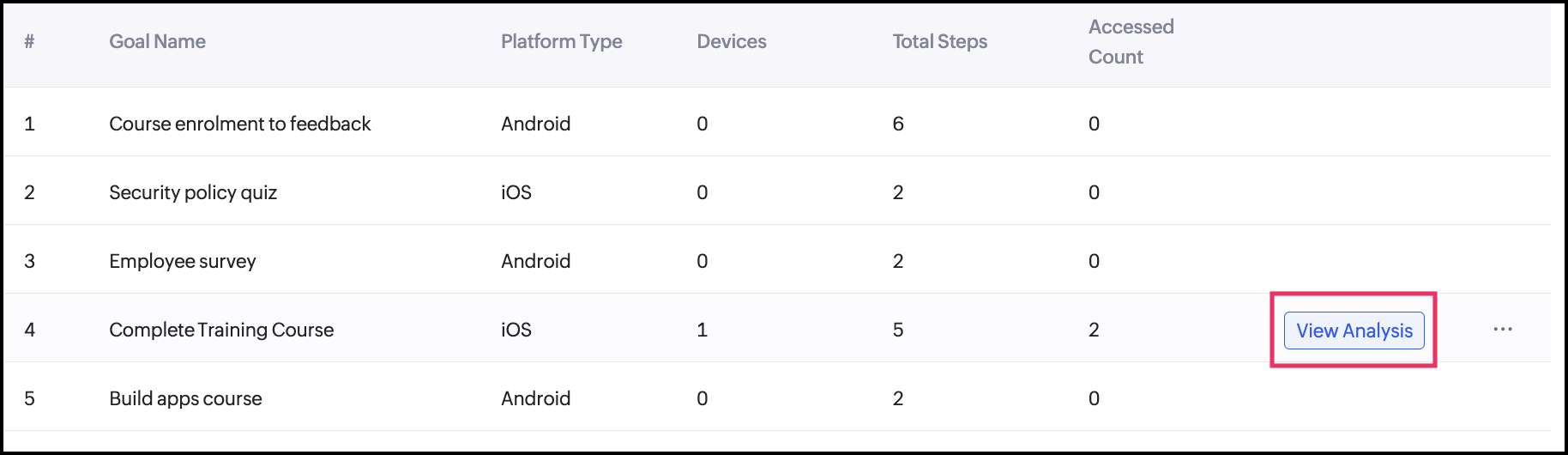Click the Goal Name column header

coord(157,41)
